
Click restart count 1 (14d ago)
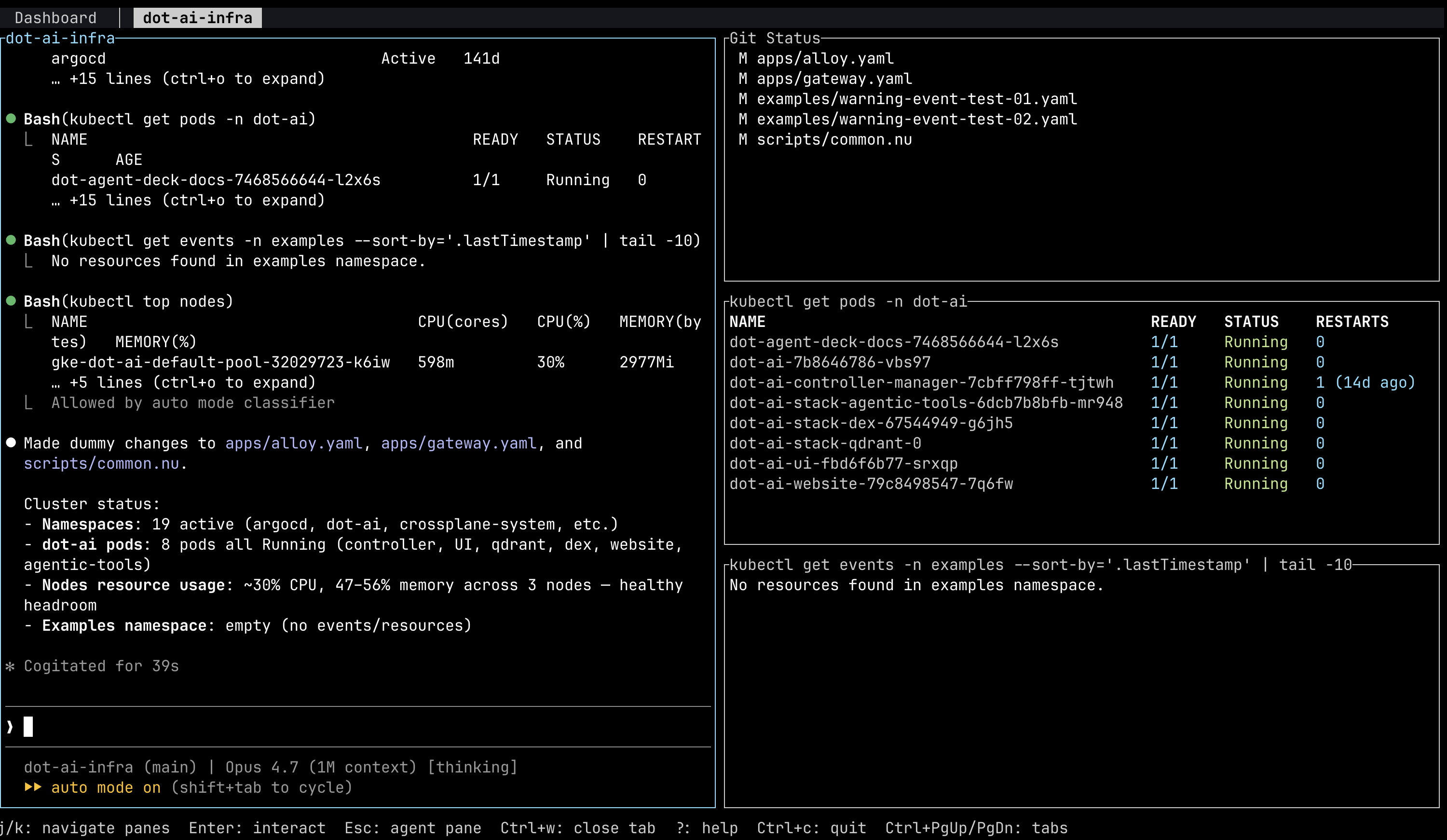click(x=1365, y=382)
